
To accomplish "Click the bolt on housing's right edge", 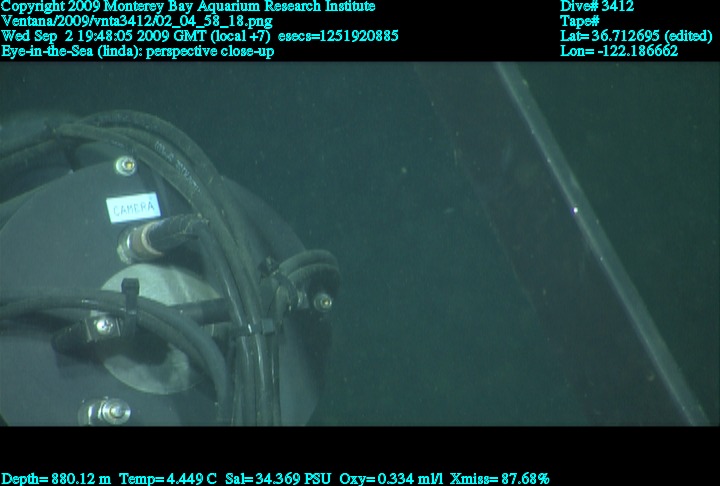I will [x=322, y=301].
